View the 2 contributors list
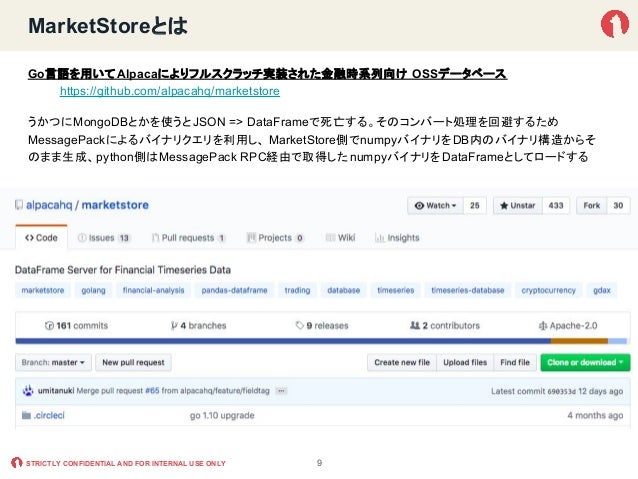The image size is (638, 479). [445, 326]
